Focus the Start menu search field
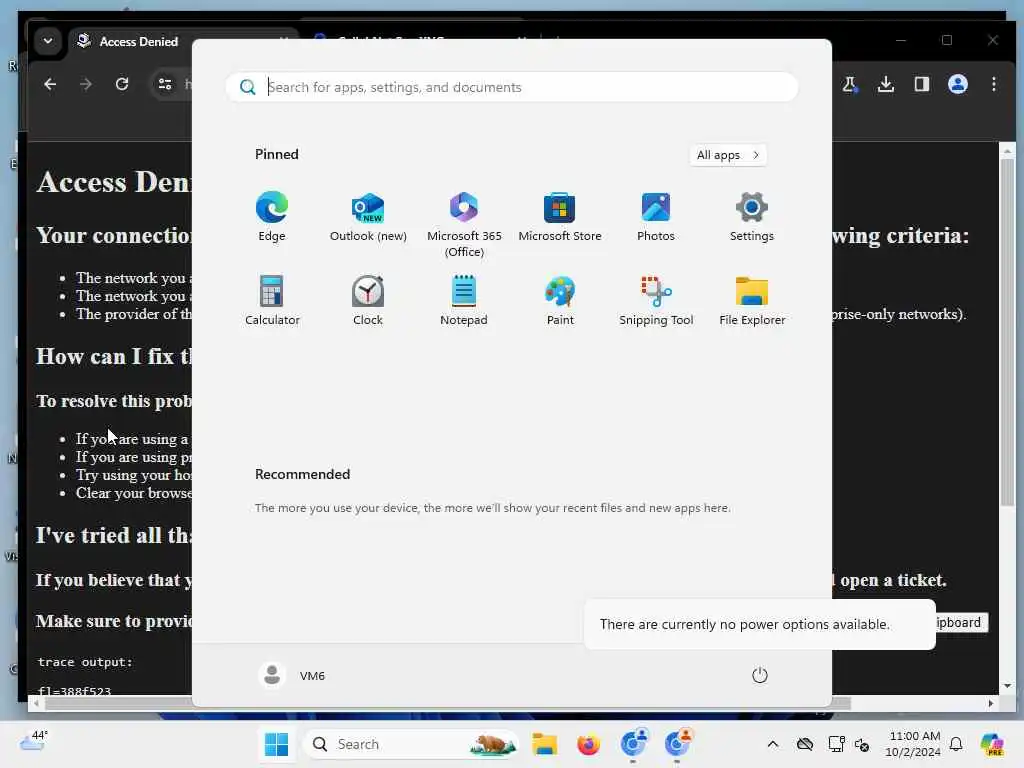This screenshot has height=768, width=1024. [512, 87]
